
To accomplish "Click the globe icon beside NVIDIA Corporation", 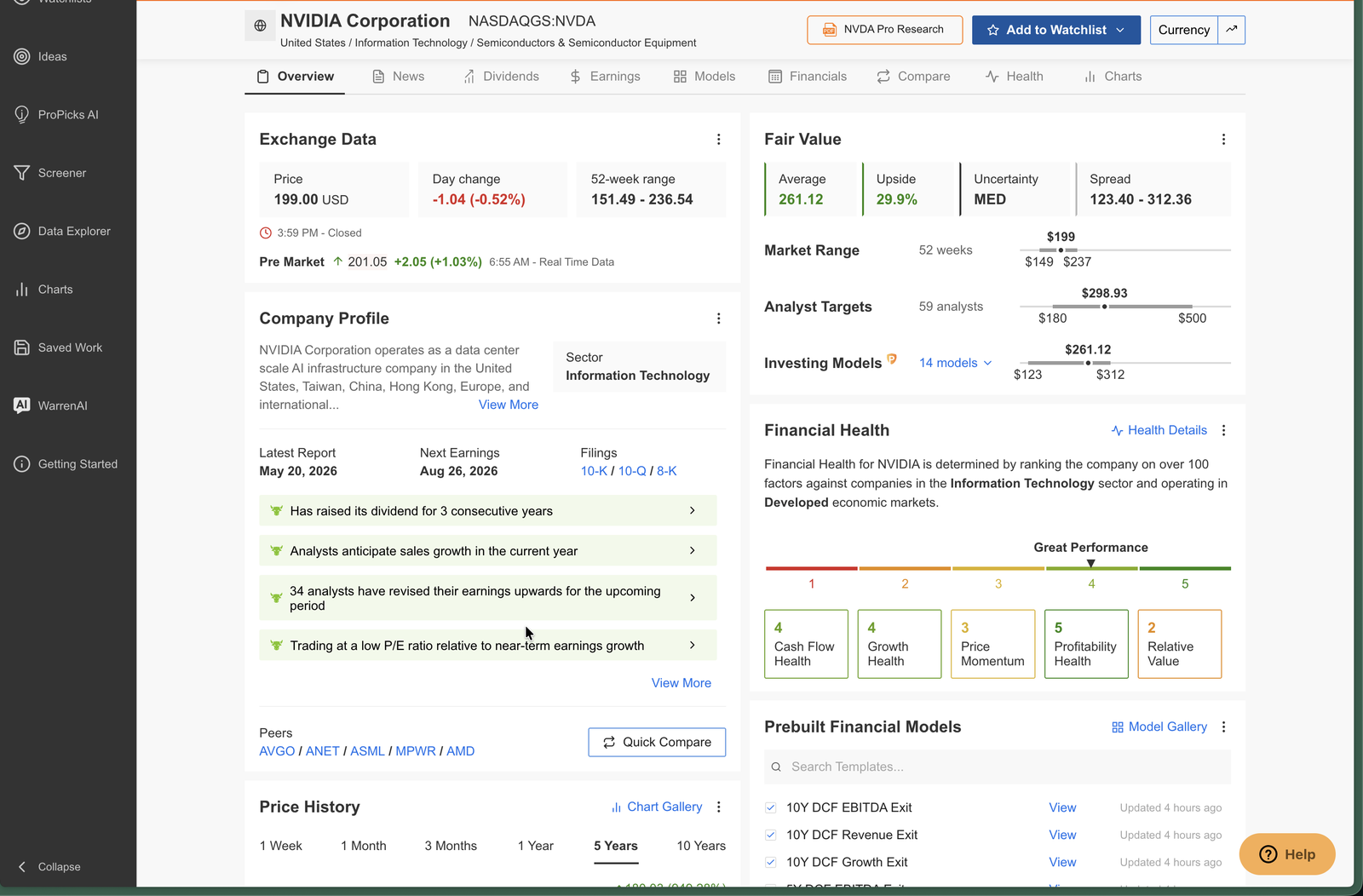I will (260, 26).
